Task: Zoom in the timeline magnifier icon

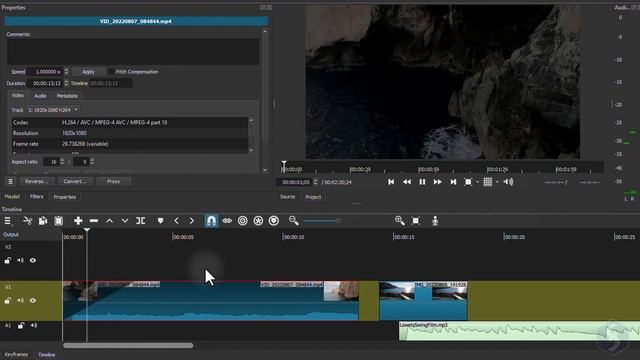Action: [400, 221]
